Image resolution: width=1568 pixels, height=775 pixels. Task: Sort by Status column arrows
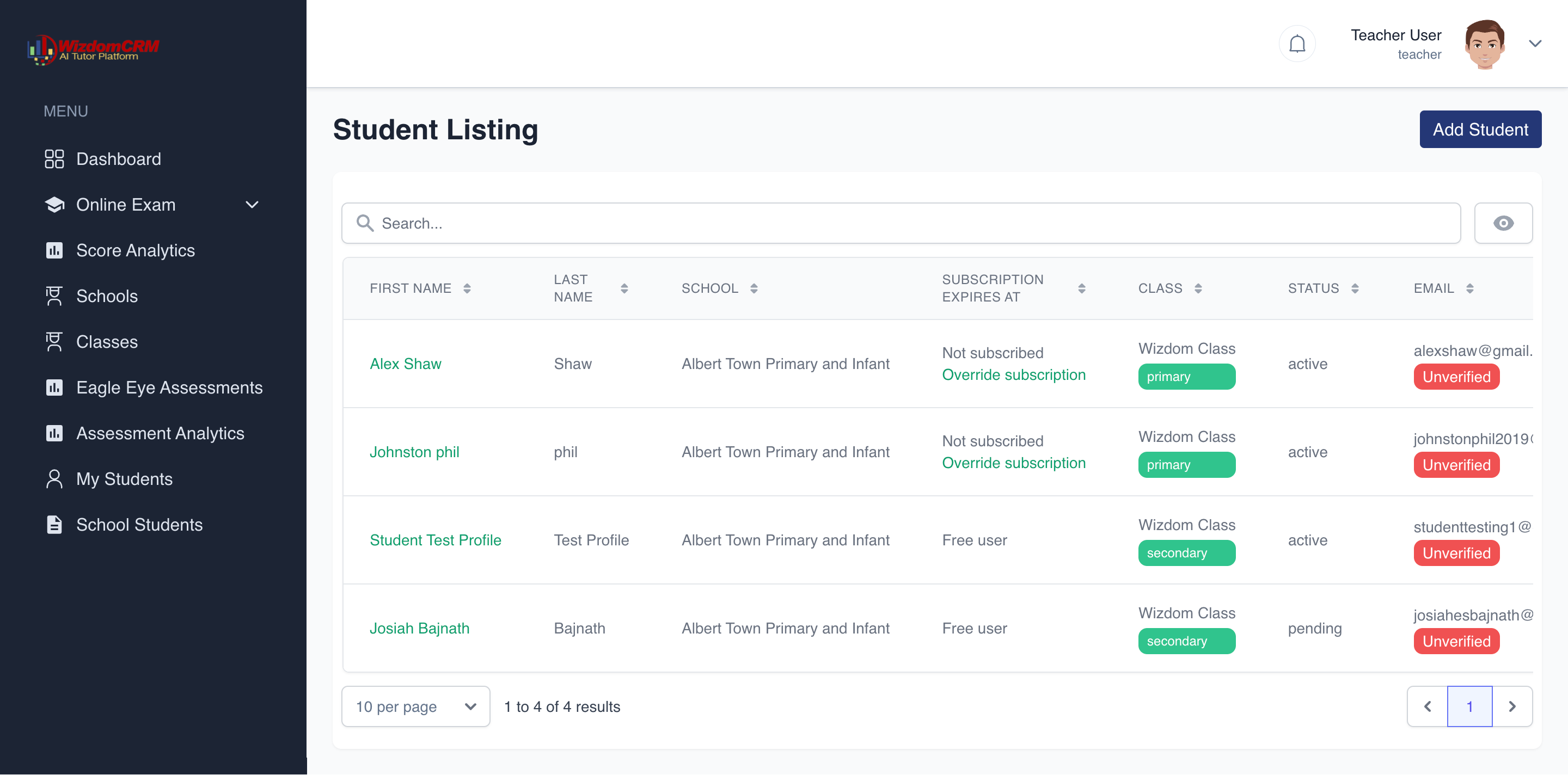[x=1355, y=288]
